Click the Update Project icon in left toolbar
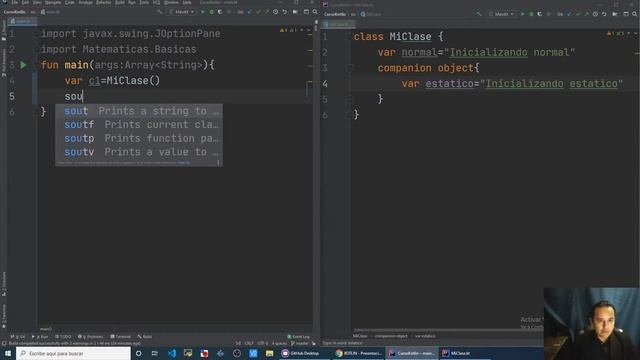The image size is (640, 360). tap(249, 12)
